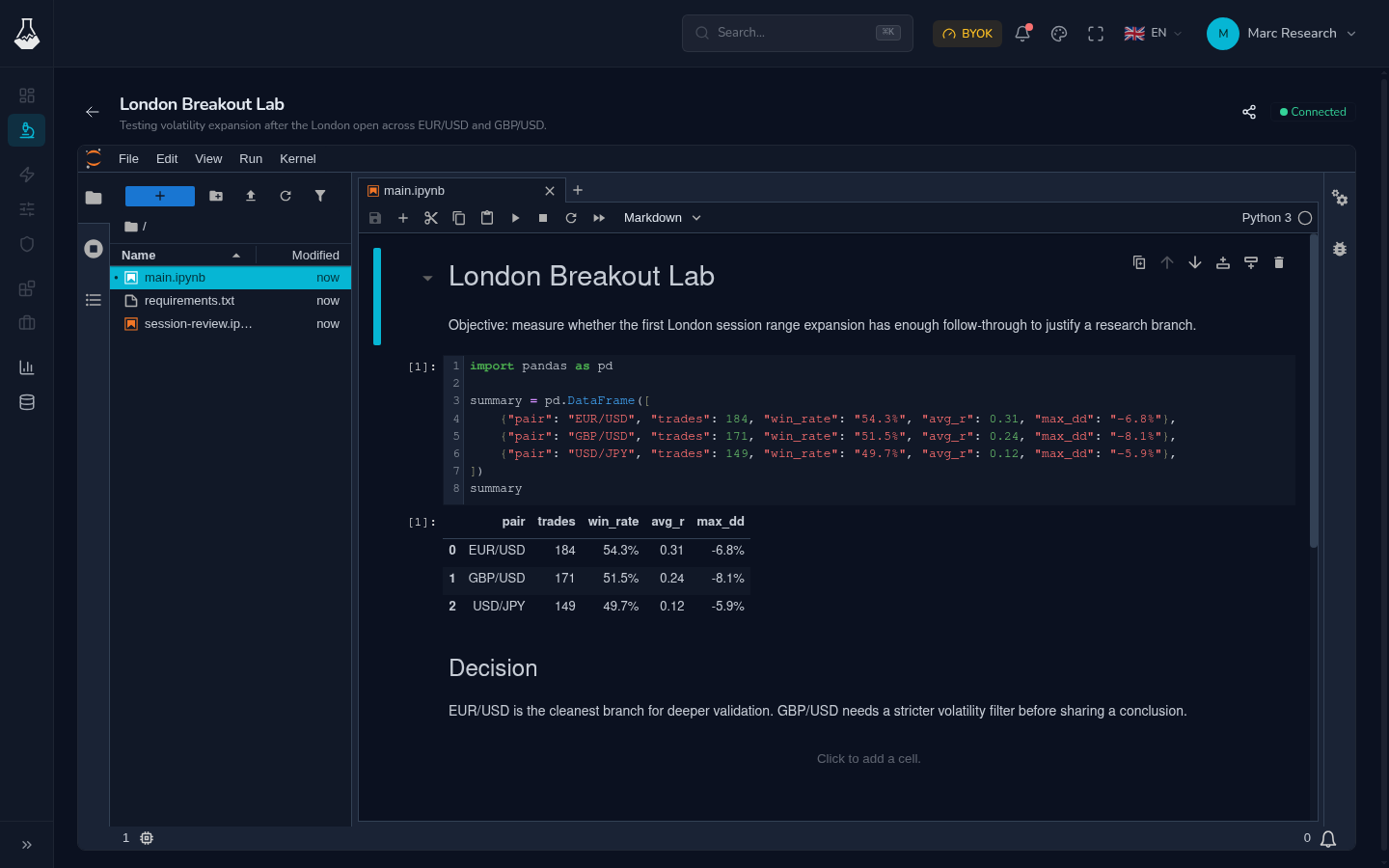
Task: Toggle the file filter funnel icon
Action: pos(320,196)
